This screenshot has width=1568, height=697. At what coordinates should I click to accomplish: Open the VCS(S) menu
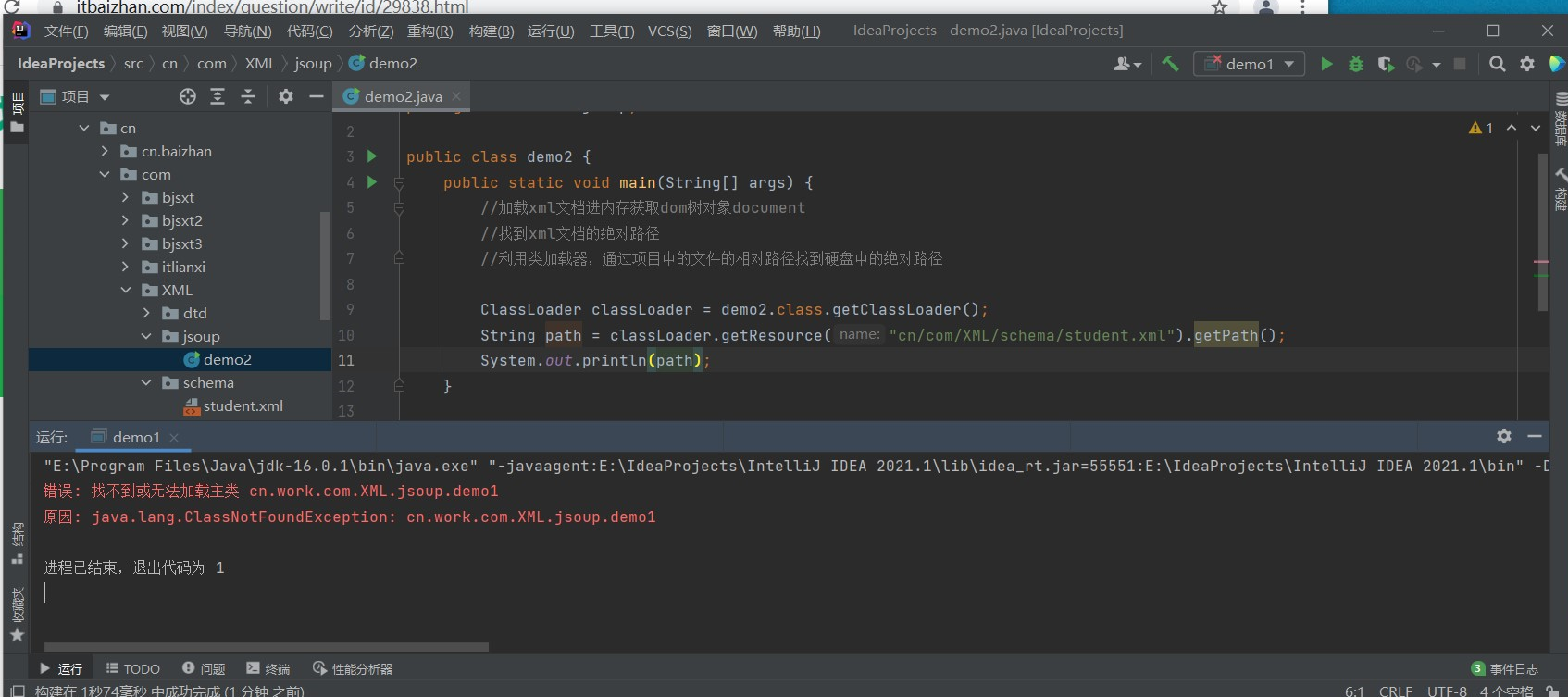click(x=669, y=31)
